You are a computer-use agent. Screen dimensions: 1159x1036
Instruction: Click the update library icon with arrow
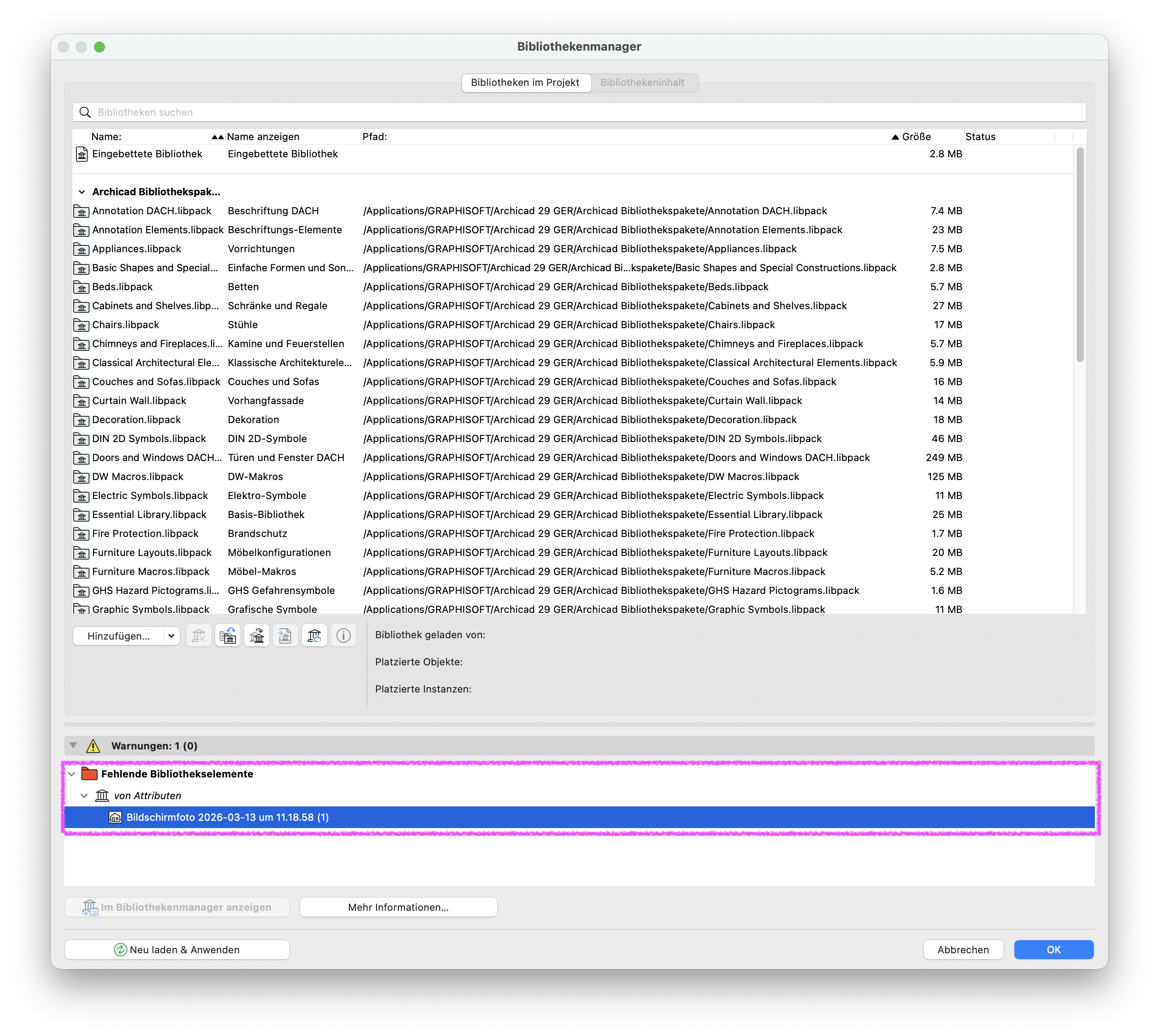[x=257, y=635]
